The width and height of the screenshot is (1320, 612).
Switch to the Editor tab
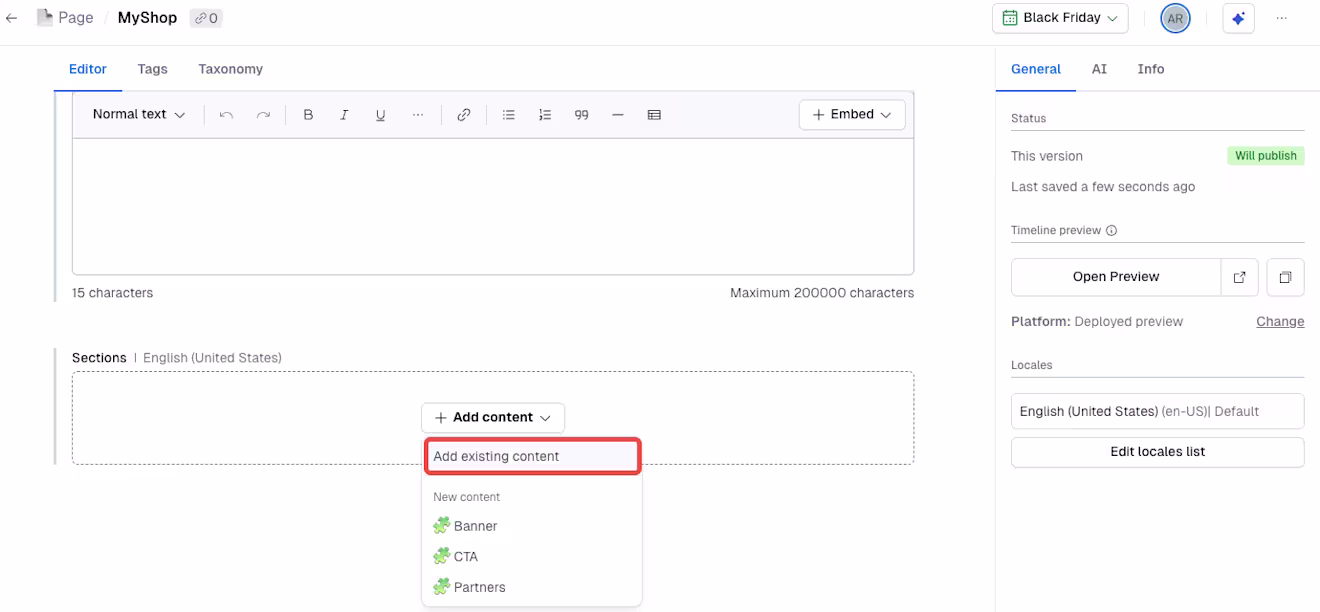pyautogui.click(x=88, y=69)
